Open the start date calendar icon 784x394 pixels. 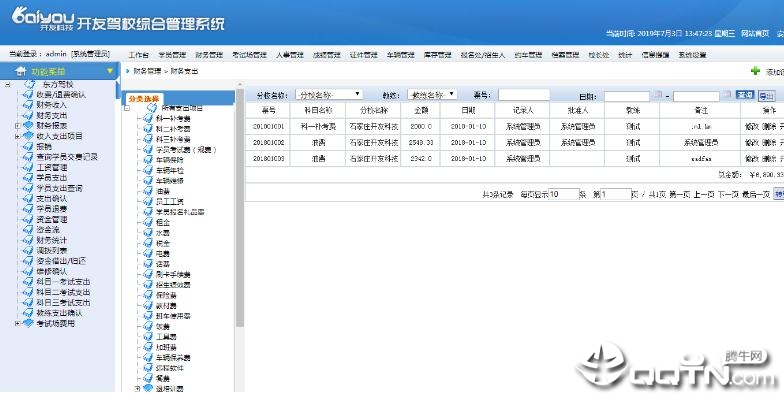coord(658,94)
